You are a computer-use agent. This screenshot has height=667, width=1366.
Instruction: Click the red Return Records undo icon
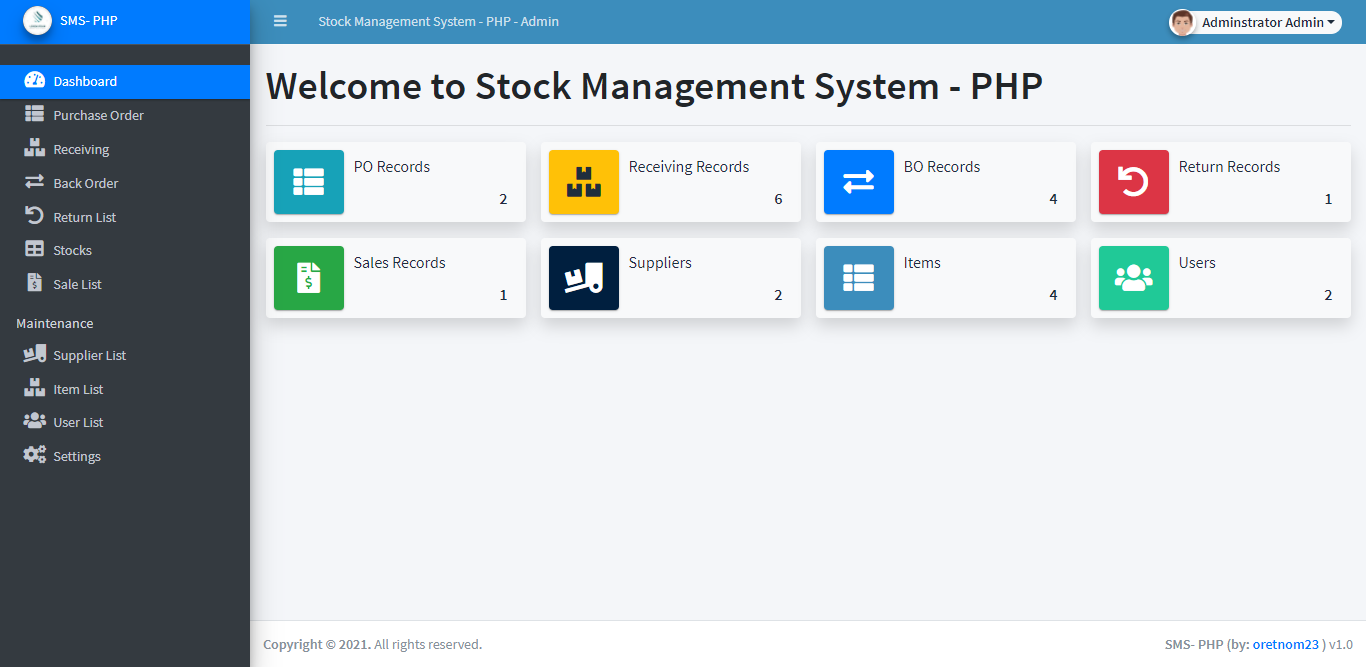coord(1134,182)
